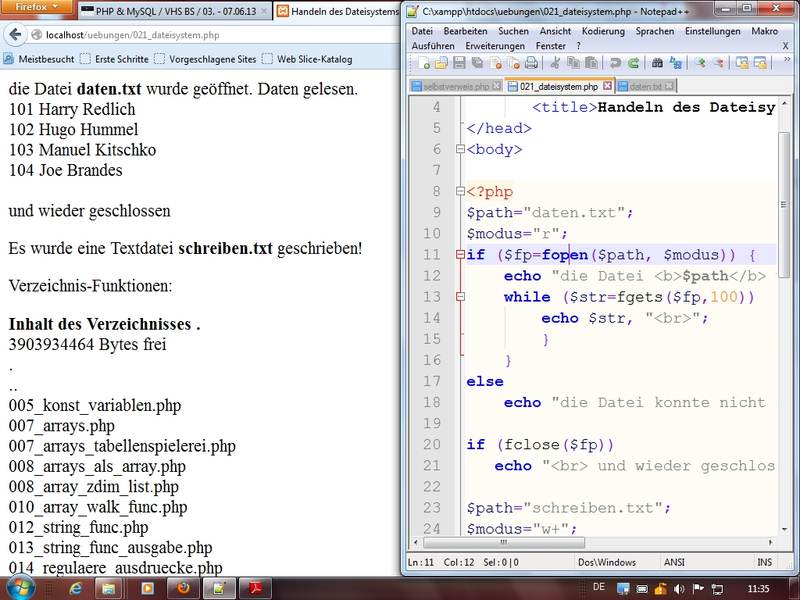
Task: Go back with Firefox back arrow
Action: pos(15,35)
